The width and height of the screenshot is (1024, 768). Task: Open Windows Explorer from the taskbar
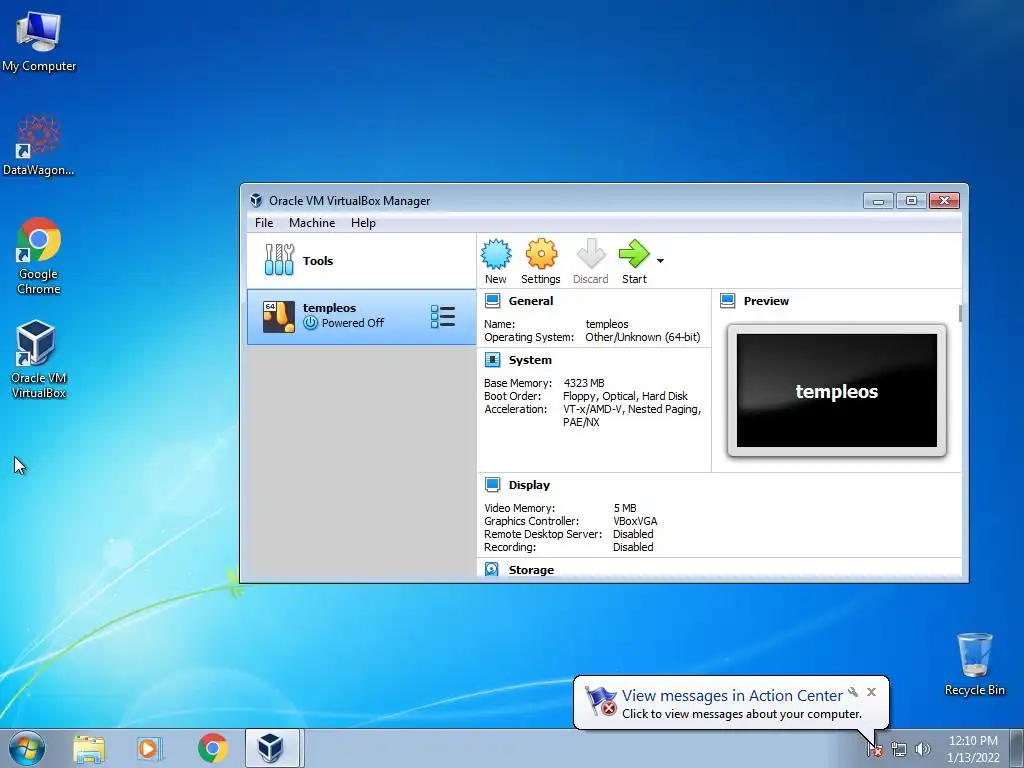[89, 748]
